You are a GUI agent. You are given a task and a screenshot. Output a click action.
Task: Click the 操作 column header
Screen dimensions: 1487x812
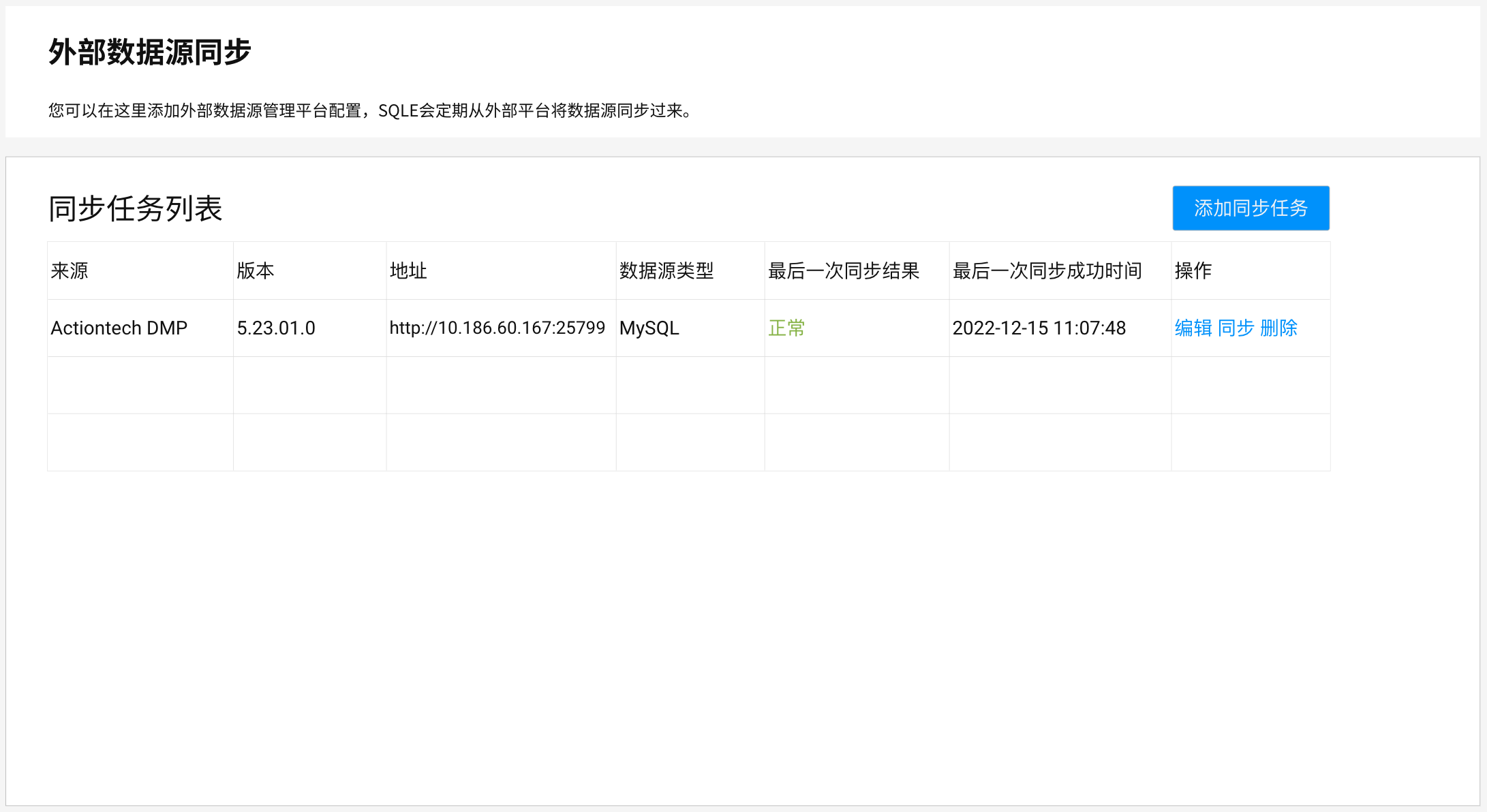(x=1192, y=270)
